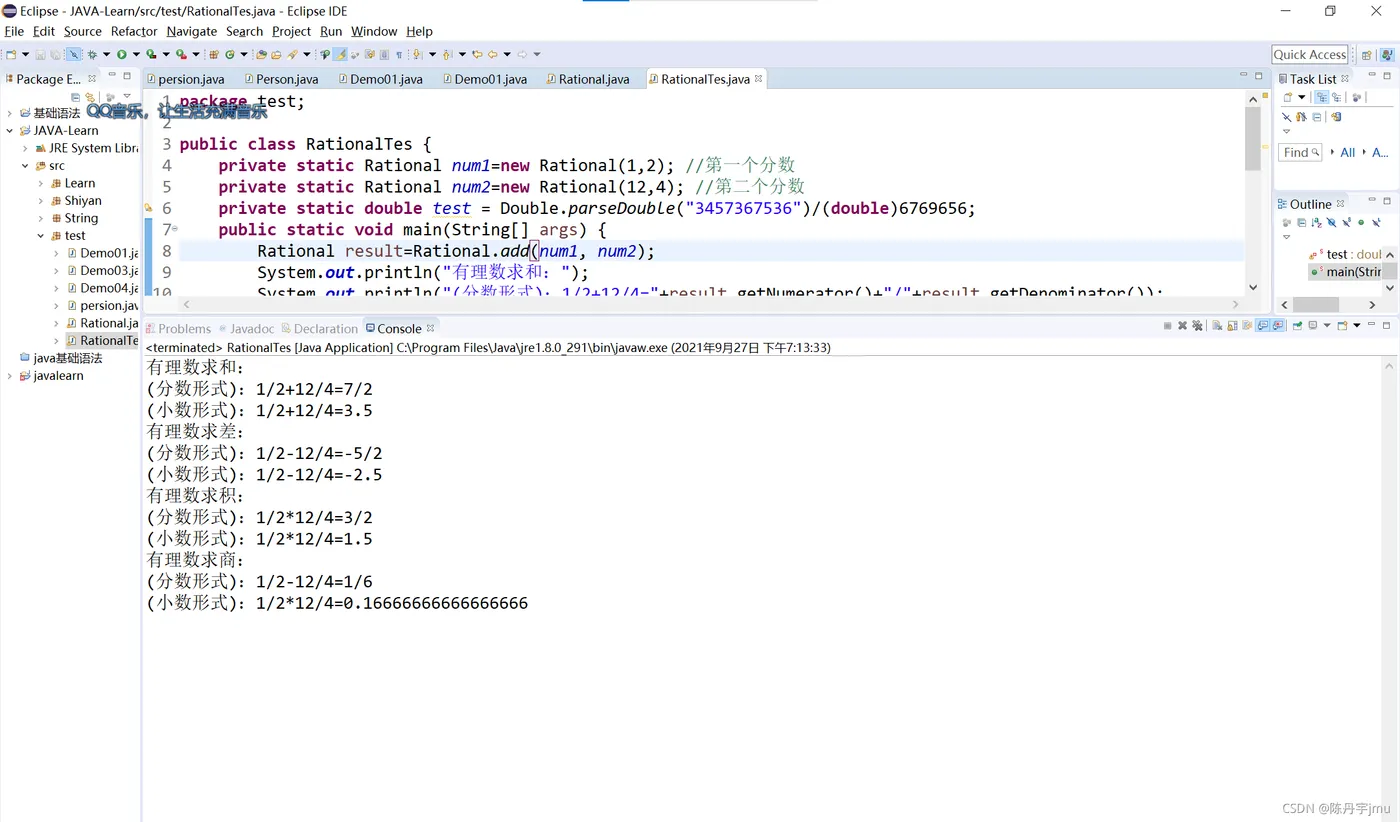1400x822 pixels.
Task: Click Clear Console icon
Action: click(x=1217, y=326)
